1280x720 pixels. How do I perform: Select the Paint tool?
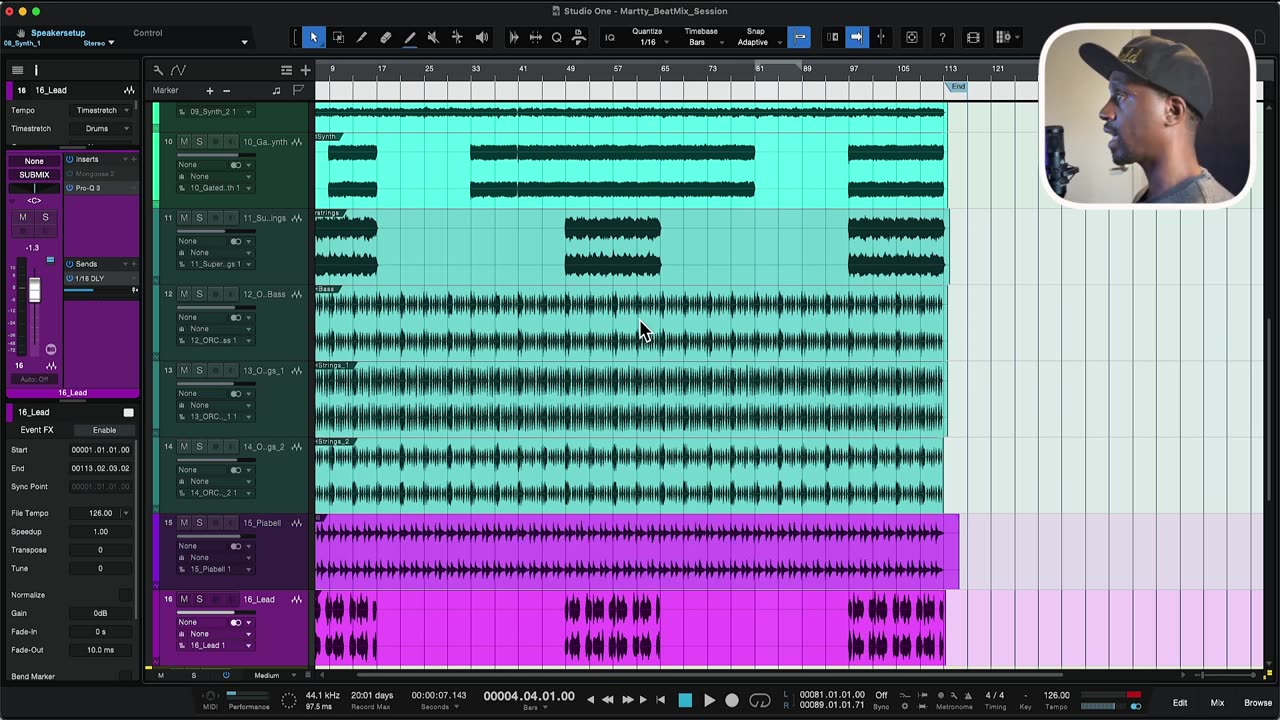pyautogui.click(x=410, y=37)
